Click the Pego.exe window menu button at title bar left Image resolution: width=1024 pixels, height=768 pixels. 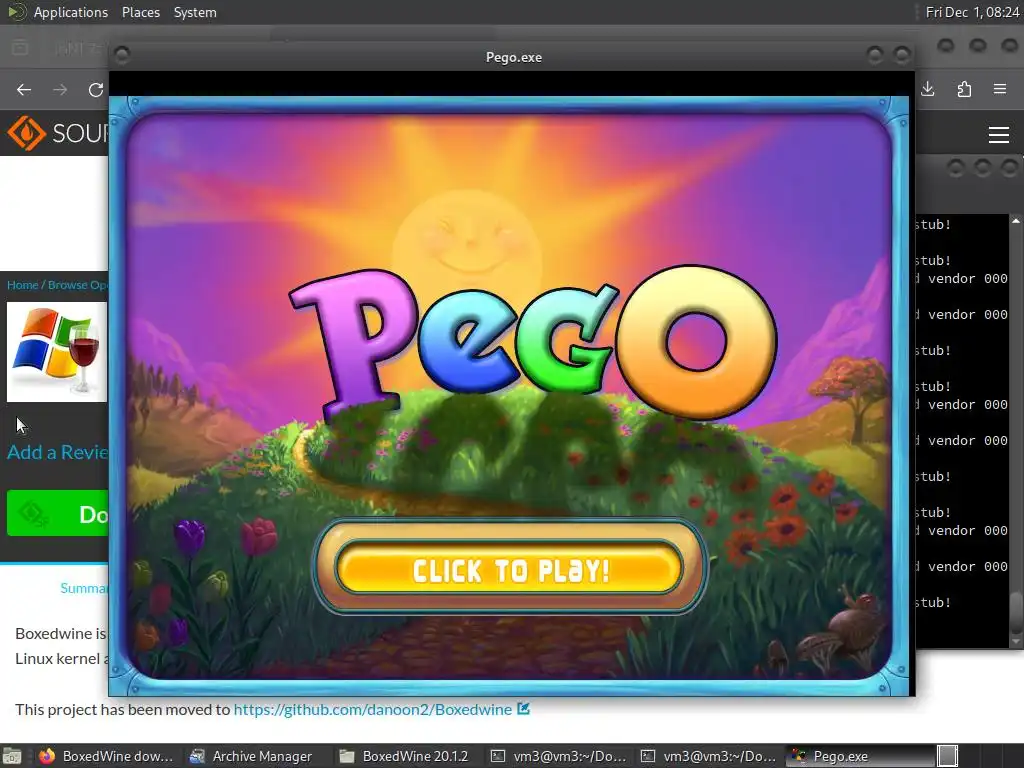tap(122, 55)
